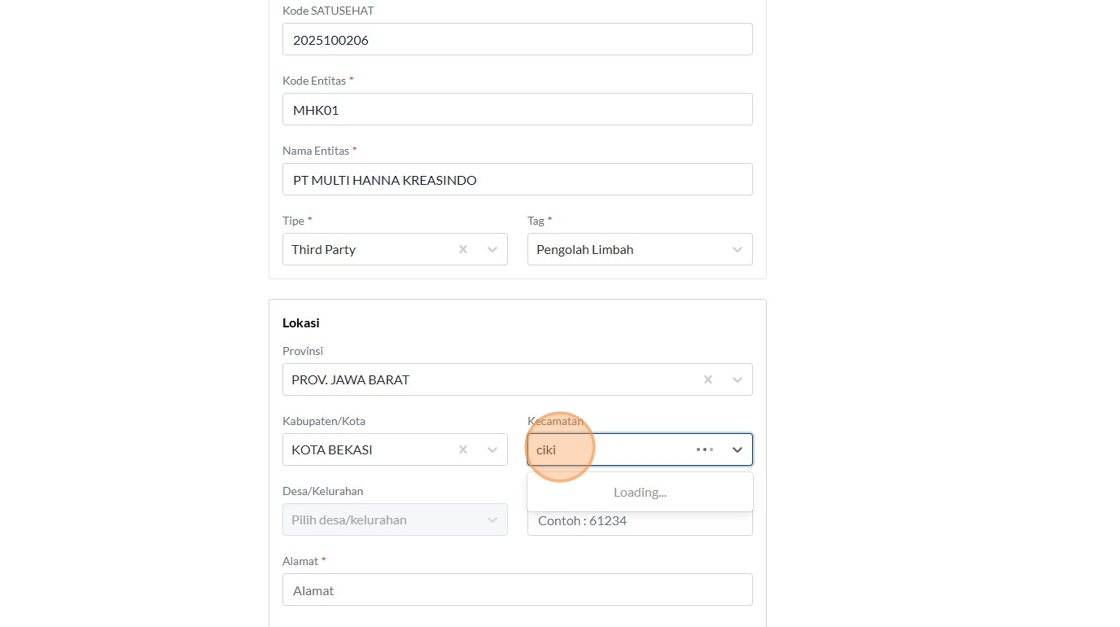Select the "Third Party" value text

[x=324, y=249]
